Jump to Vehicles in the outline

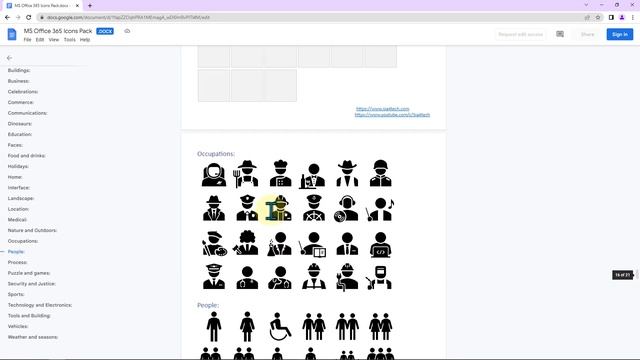[x=18, y=326]
